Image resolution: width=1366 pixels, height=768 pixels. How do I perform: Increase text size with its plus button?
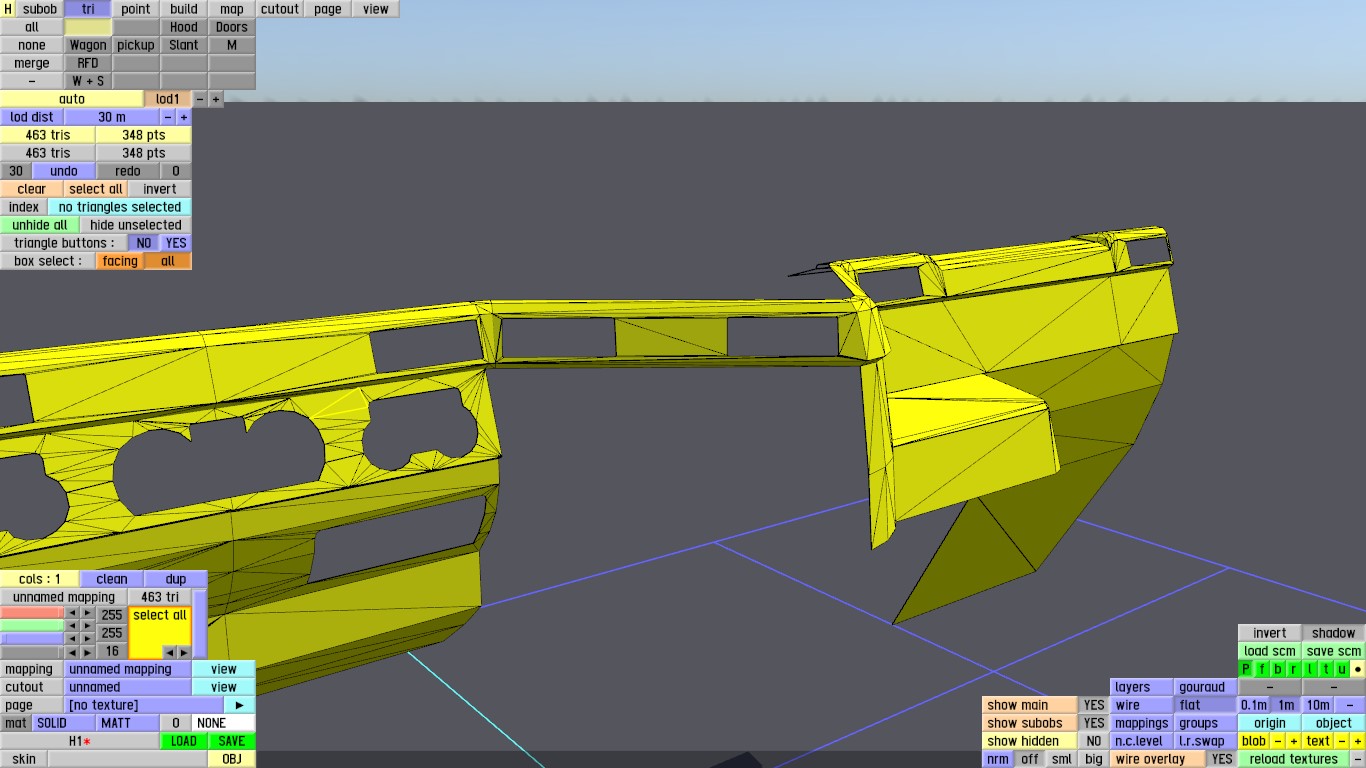[1357, 741]
